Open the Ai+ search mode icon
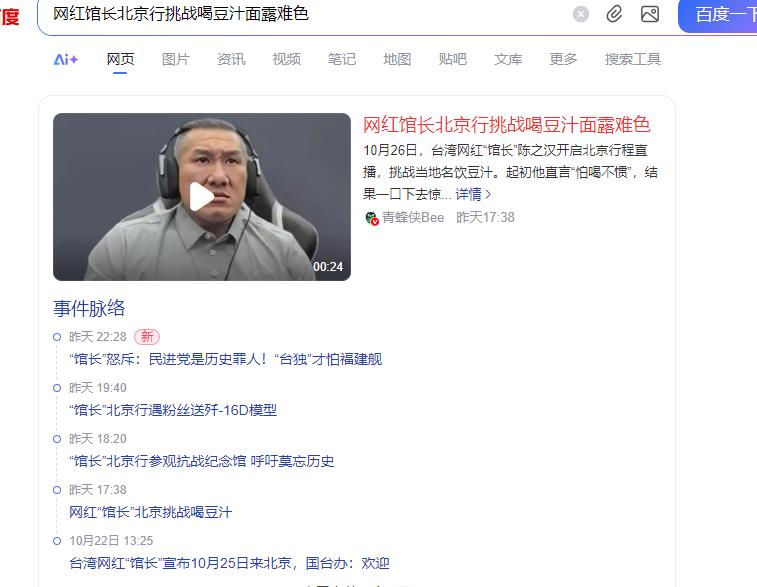Viewport: 757px width, 587px height. (x=66, y=59)
